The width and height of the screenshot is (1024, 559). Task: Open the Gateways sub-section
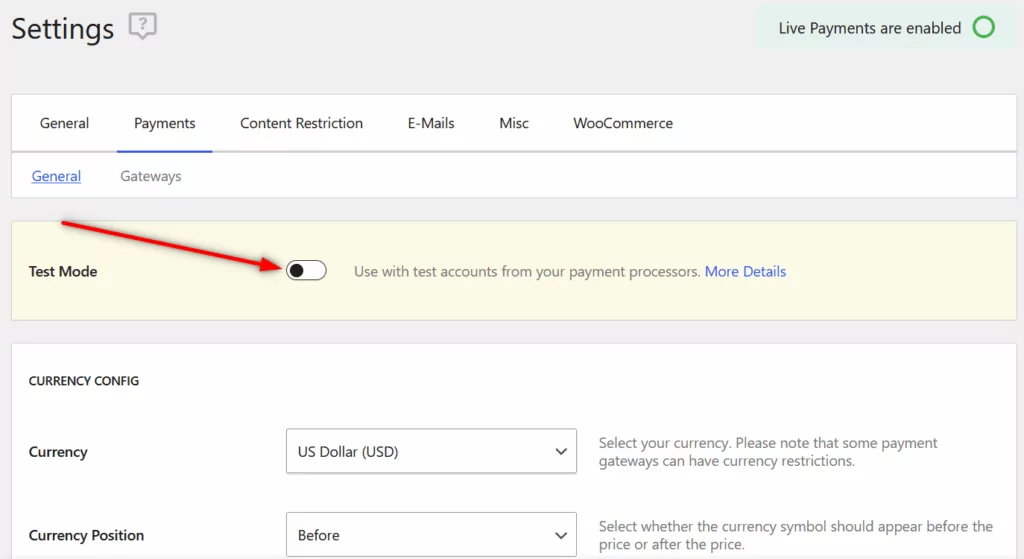[151, 176]
